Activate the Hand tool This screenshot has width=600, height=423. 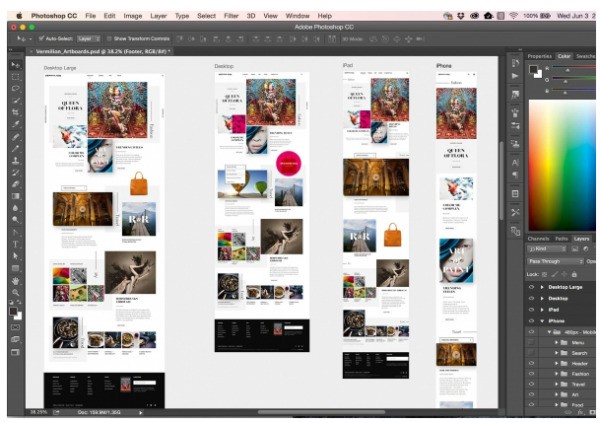(x=15, y=281)
